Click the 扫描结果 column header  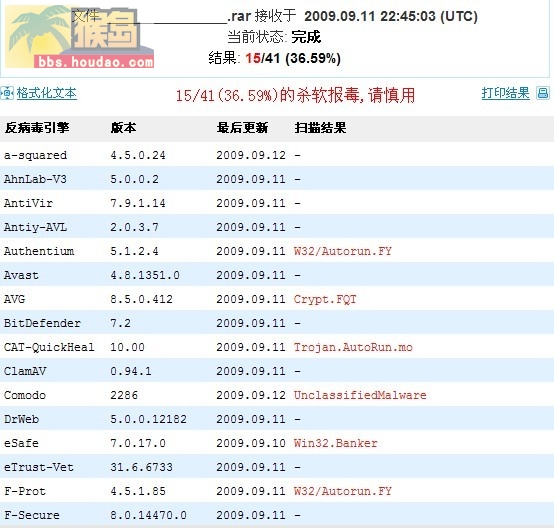coord(320,128)
